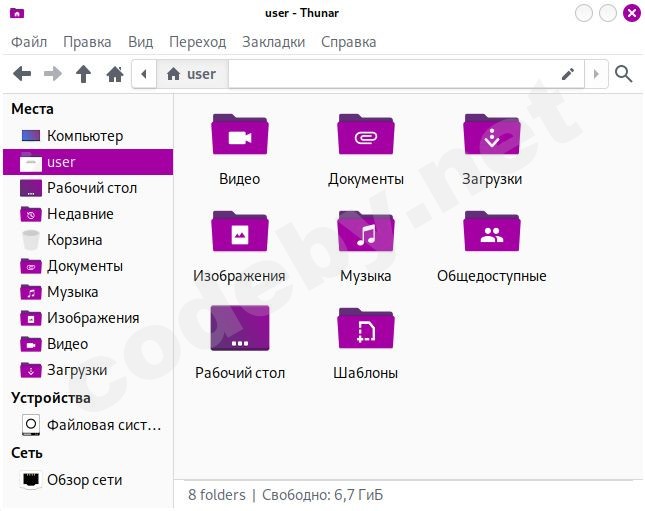
Task: Open Корзина trash in the sidebar
Action: coord(88,240)
